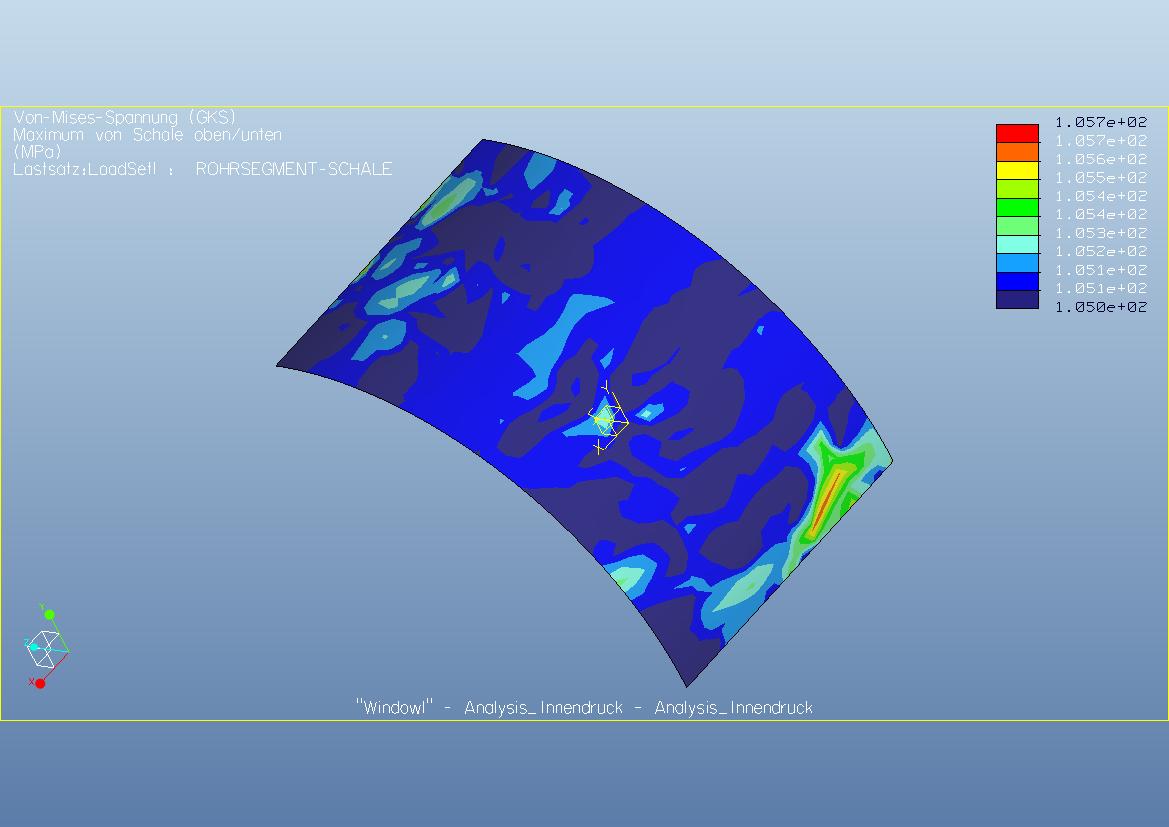Click the dark navy bottom legend swatch
This screenshot has height=827, width=1169.
tap(1017, 300)
